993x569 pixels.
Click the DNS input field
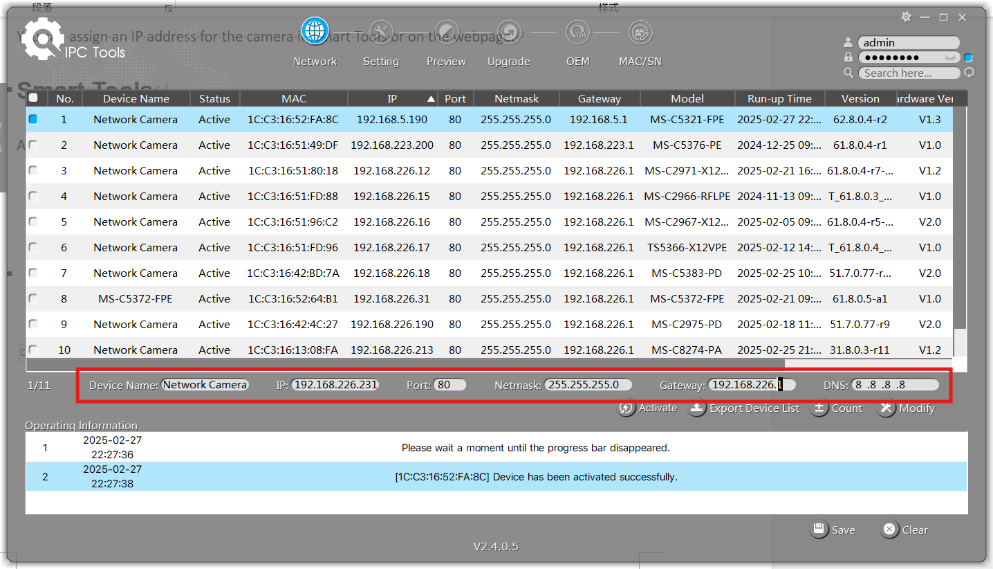pos(895,385)
